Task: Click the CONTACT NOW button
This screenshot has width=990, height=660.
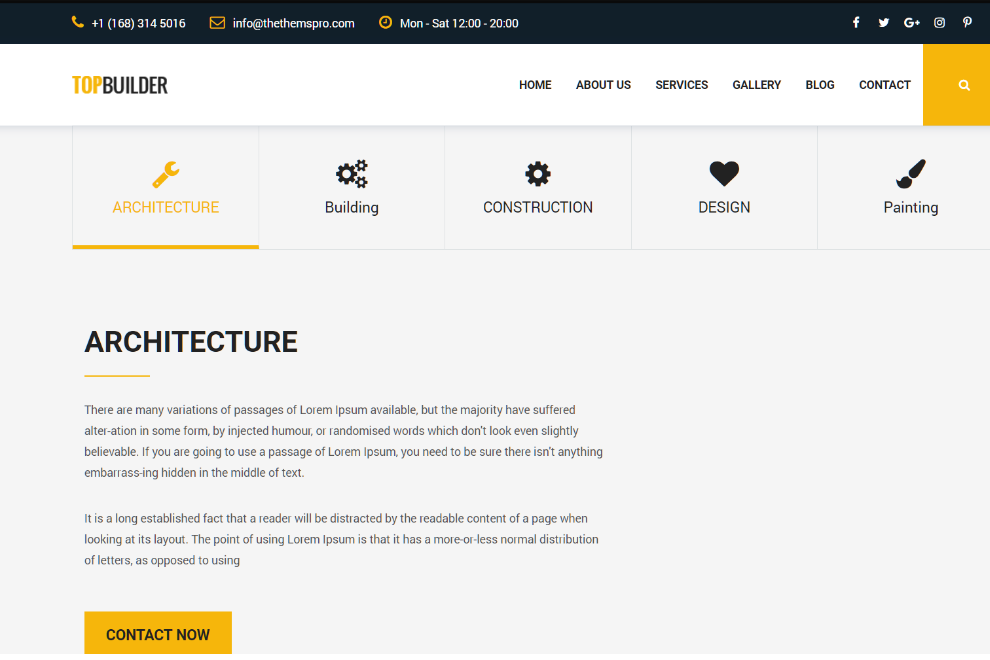Action: tap(158, 633)
